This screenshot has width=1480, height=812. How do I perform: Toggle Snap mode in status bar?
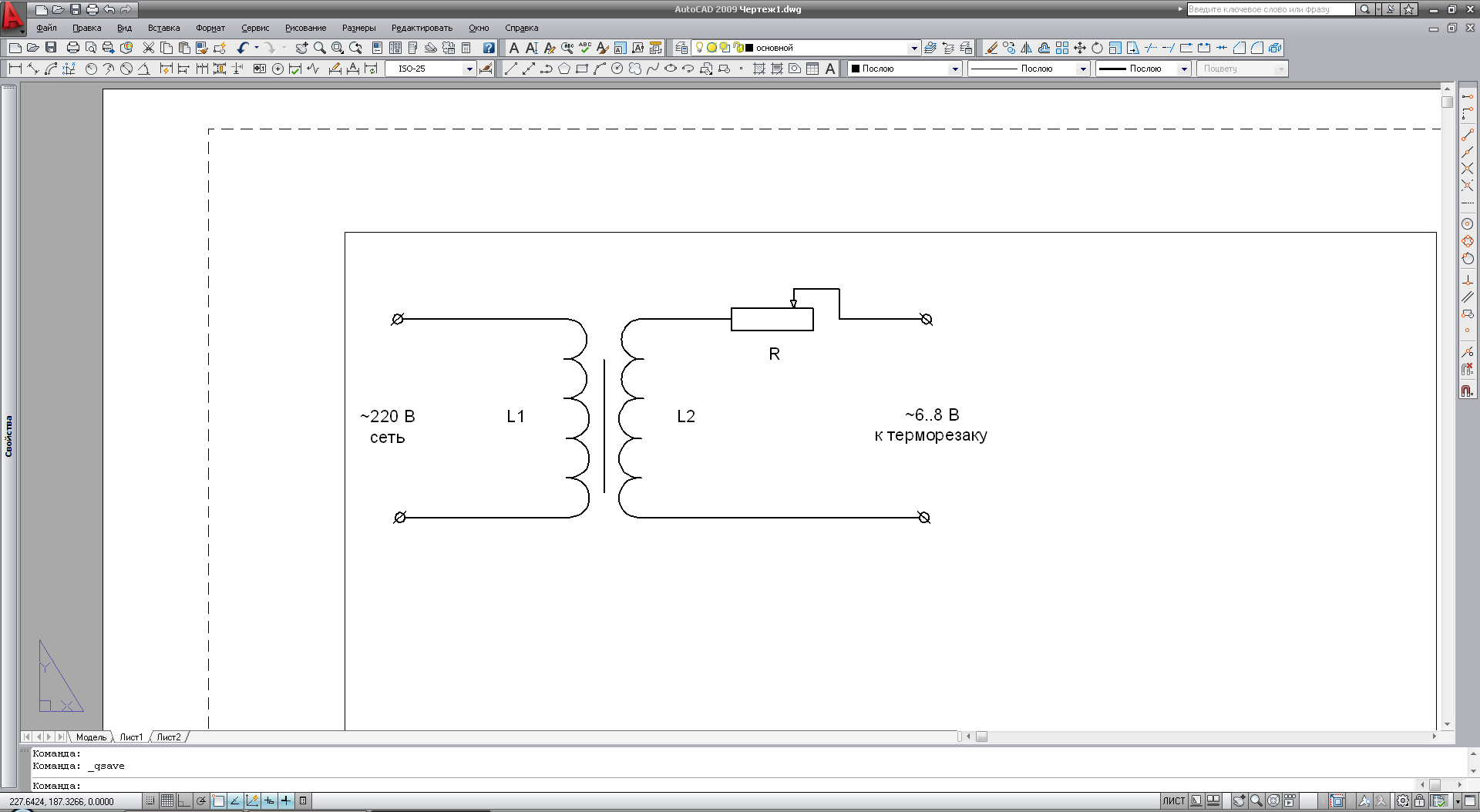150,801
